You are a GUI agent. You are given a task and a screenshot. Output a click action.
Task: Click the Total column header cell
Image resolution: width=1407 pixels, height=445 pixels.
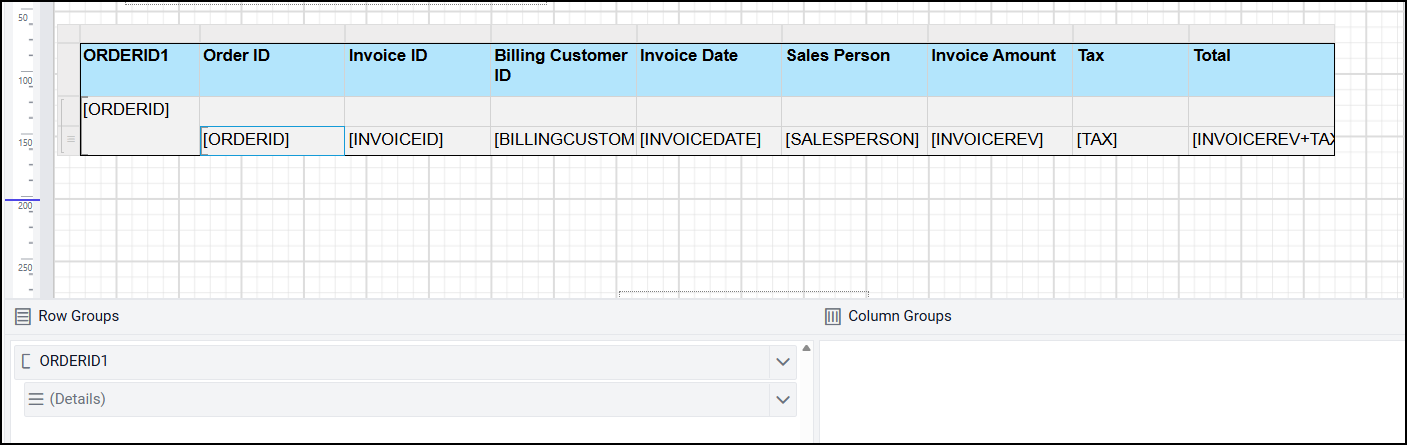pos(1260,69)
